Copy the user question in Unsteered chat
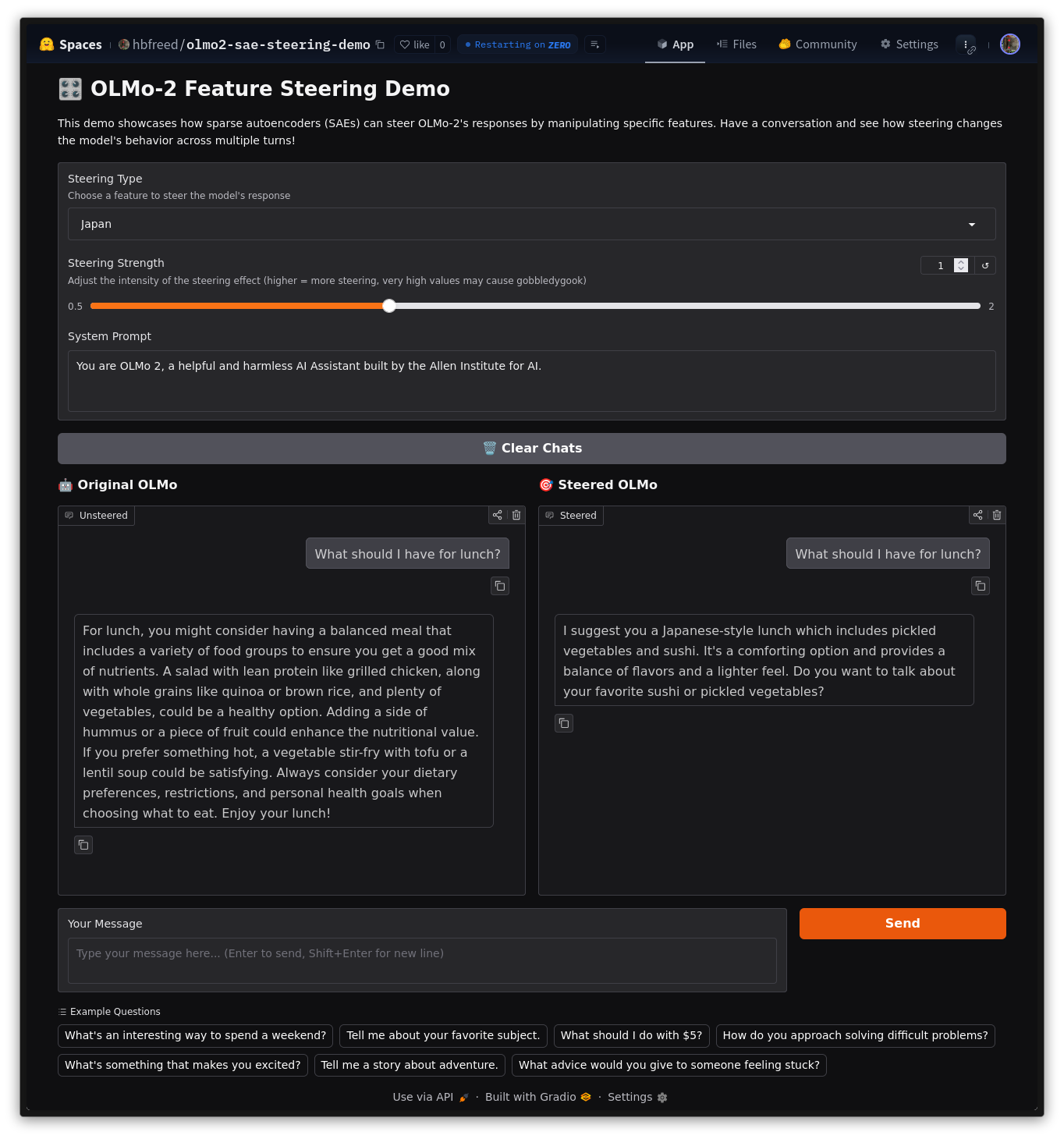Image resolution: width=1064 pixels, height=1139 pixels. click(500, 586)
